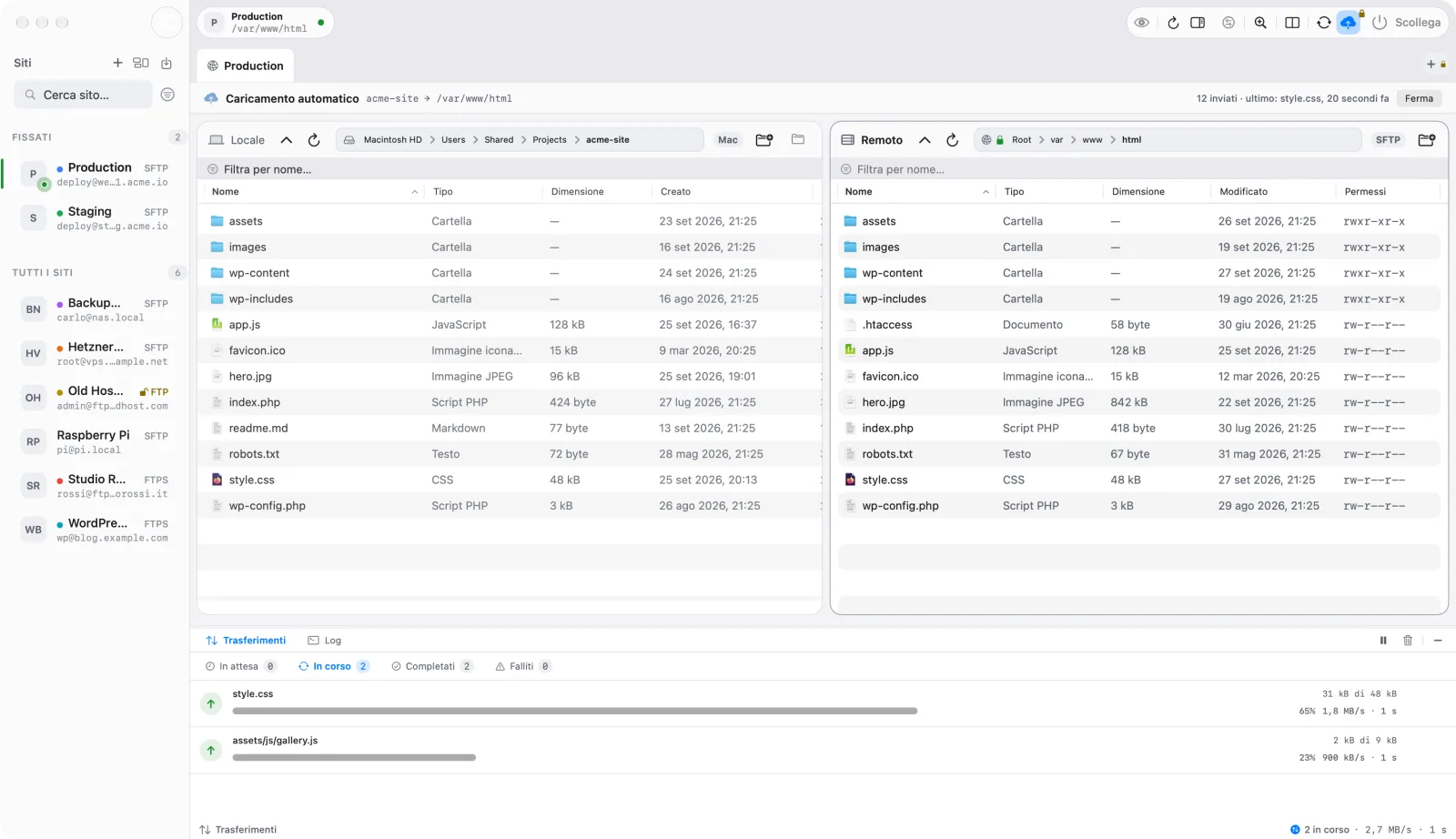The height and width of the screenshot is (839, 1456).
Task: Select the Staging site in the sidebar
Action: click(95, 218)
